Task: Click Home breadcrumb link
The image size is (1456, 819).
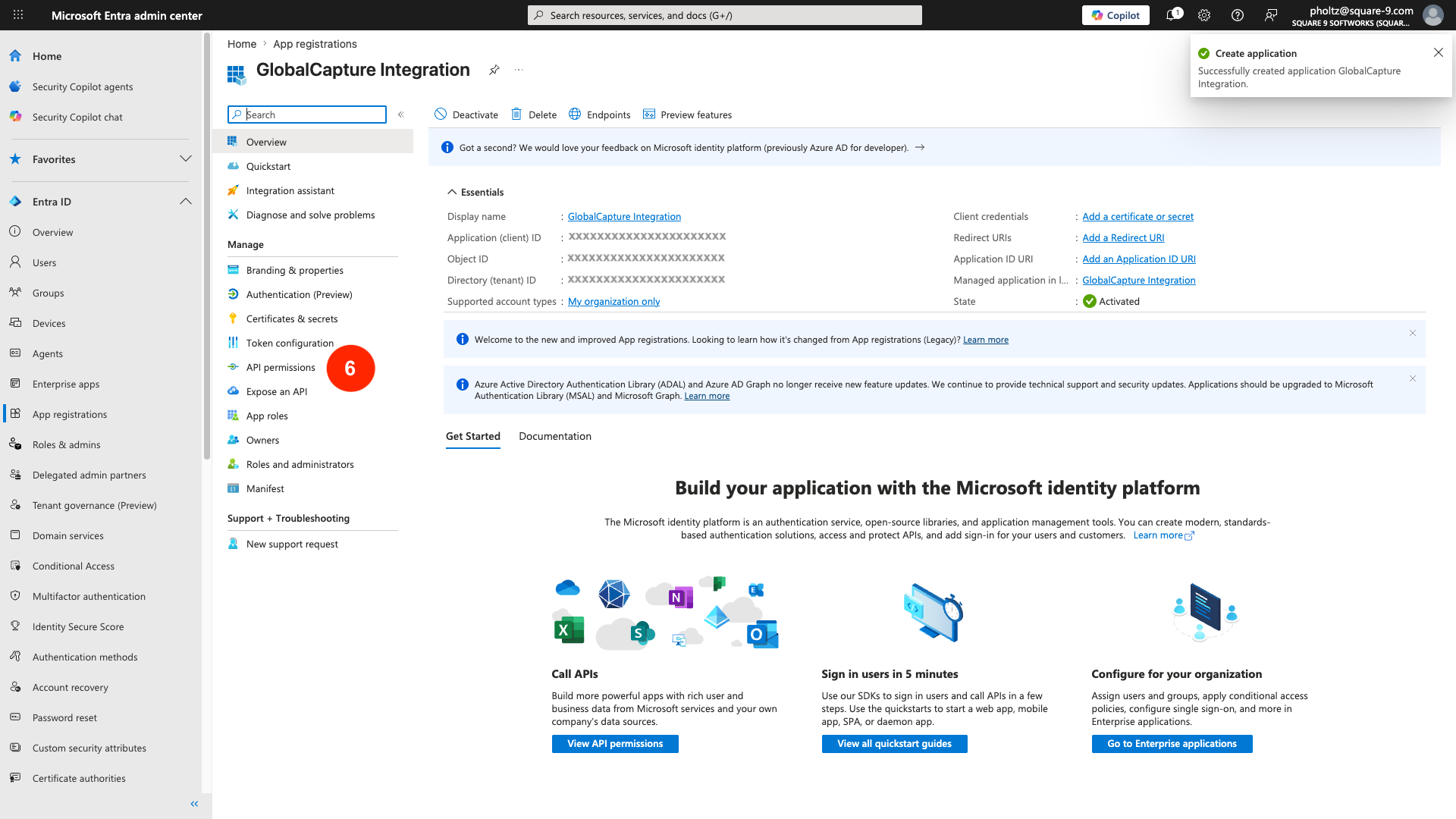Action: [x=242, y=44]
